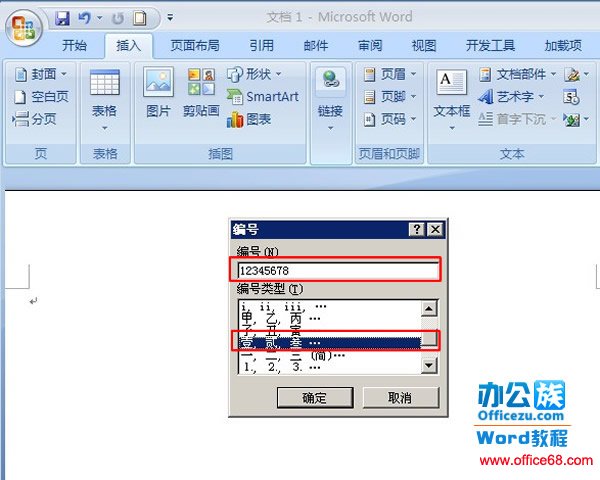Expand the 页眉 dropdown arrow
Screen dimensions: 600x480
[413, 73]
